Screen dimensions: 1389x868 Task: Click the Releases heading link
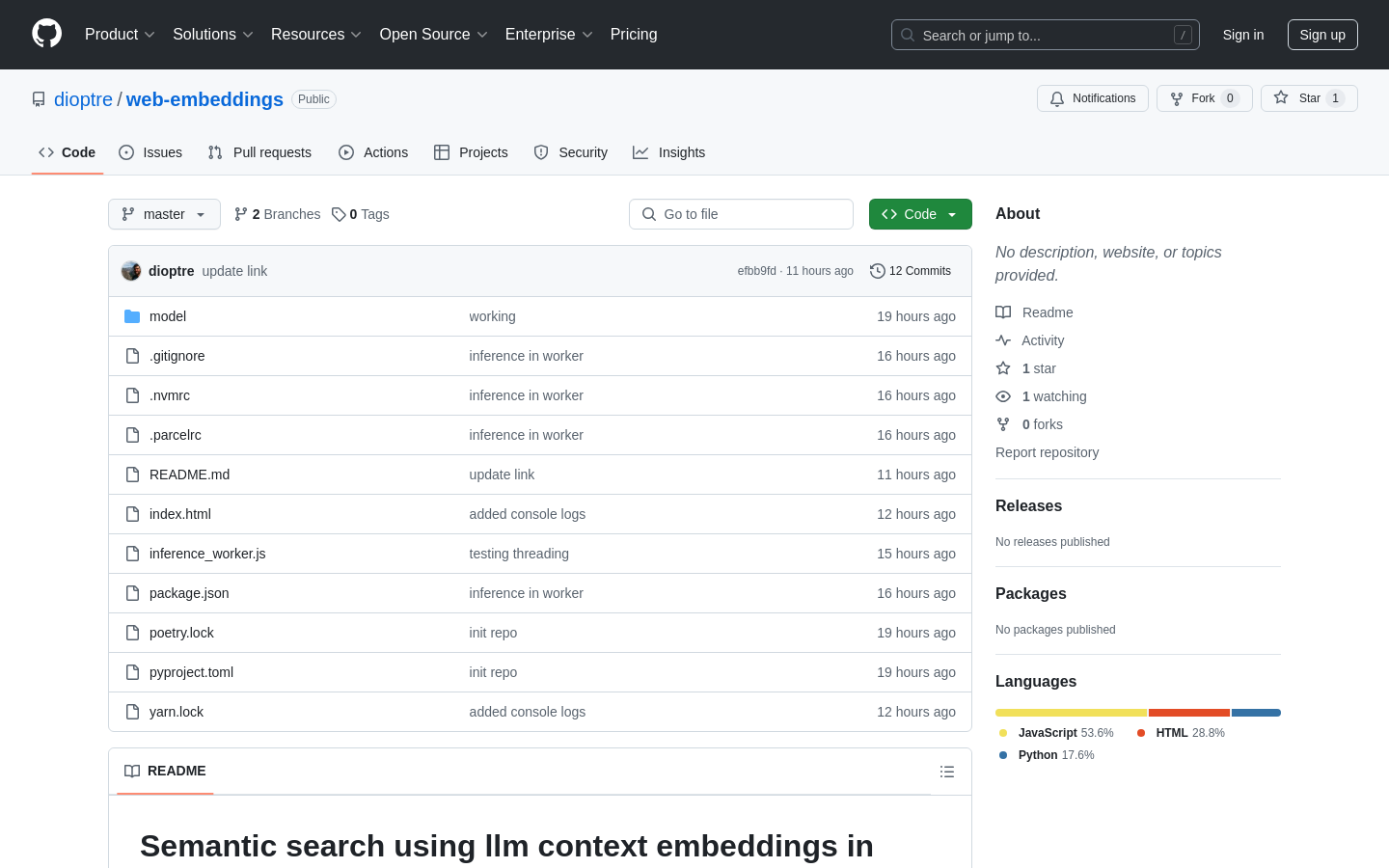1028,505
